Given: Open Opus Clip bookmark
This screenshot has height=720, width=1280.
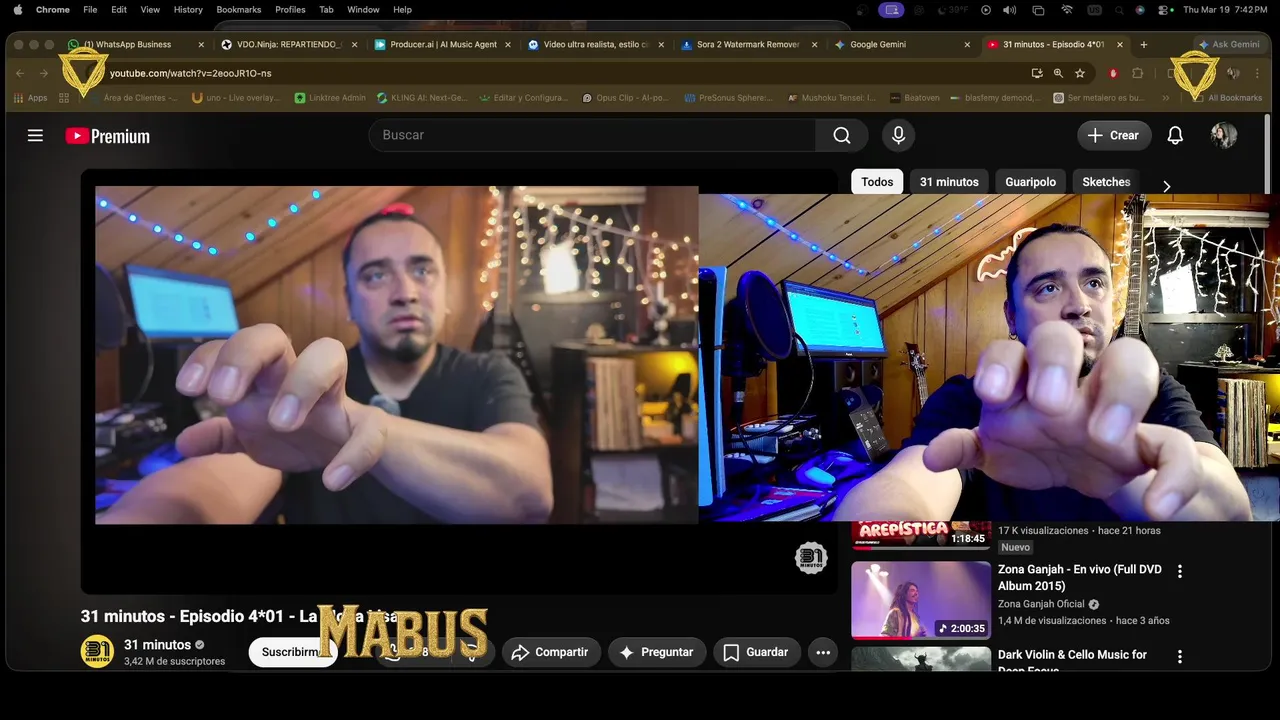Looking at the screenshot, I should [624, 98].
